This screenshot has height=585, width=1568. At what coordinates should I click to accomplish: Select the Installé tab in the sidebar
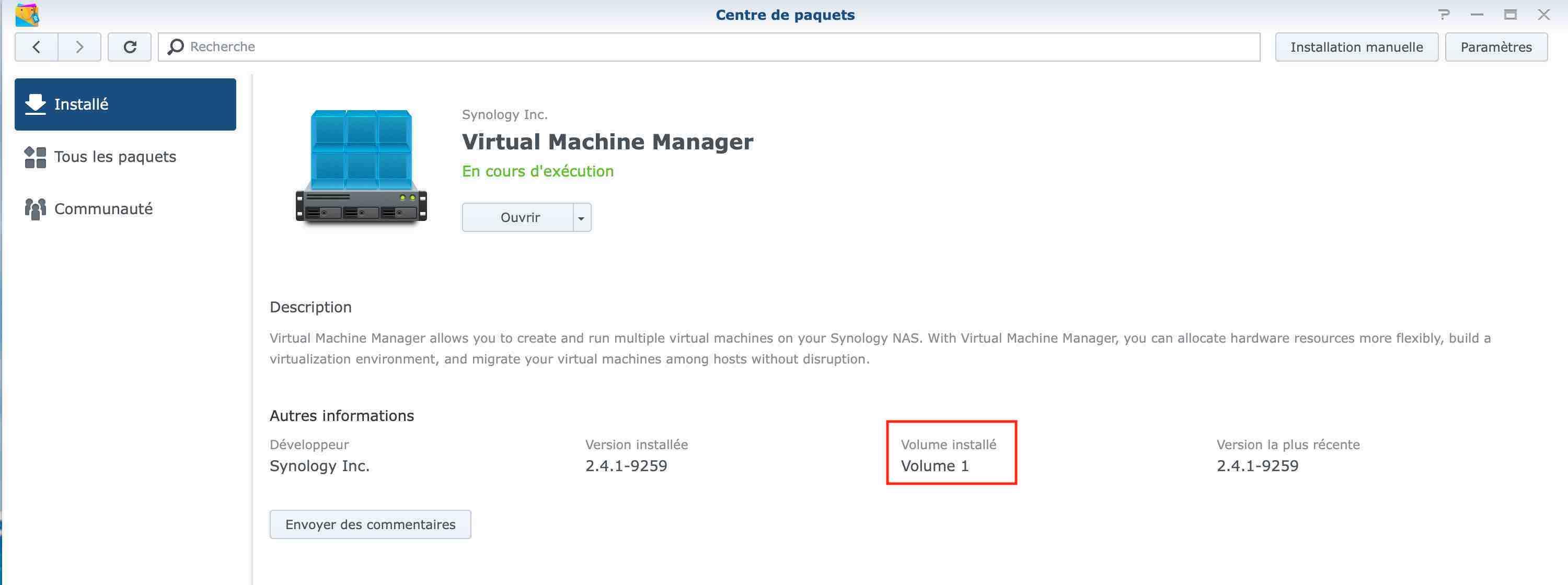tap(125, 104)
